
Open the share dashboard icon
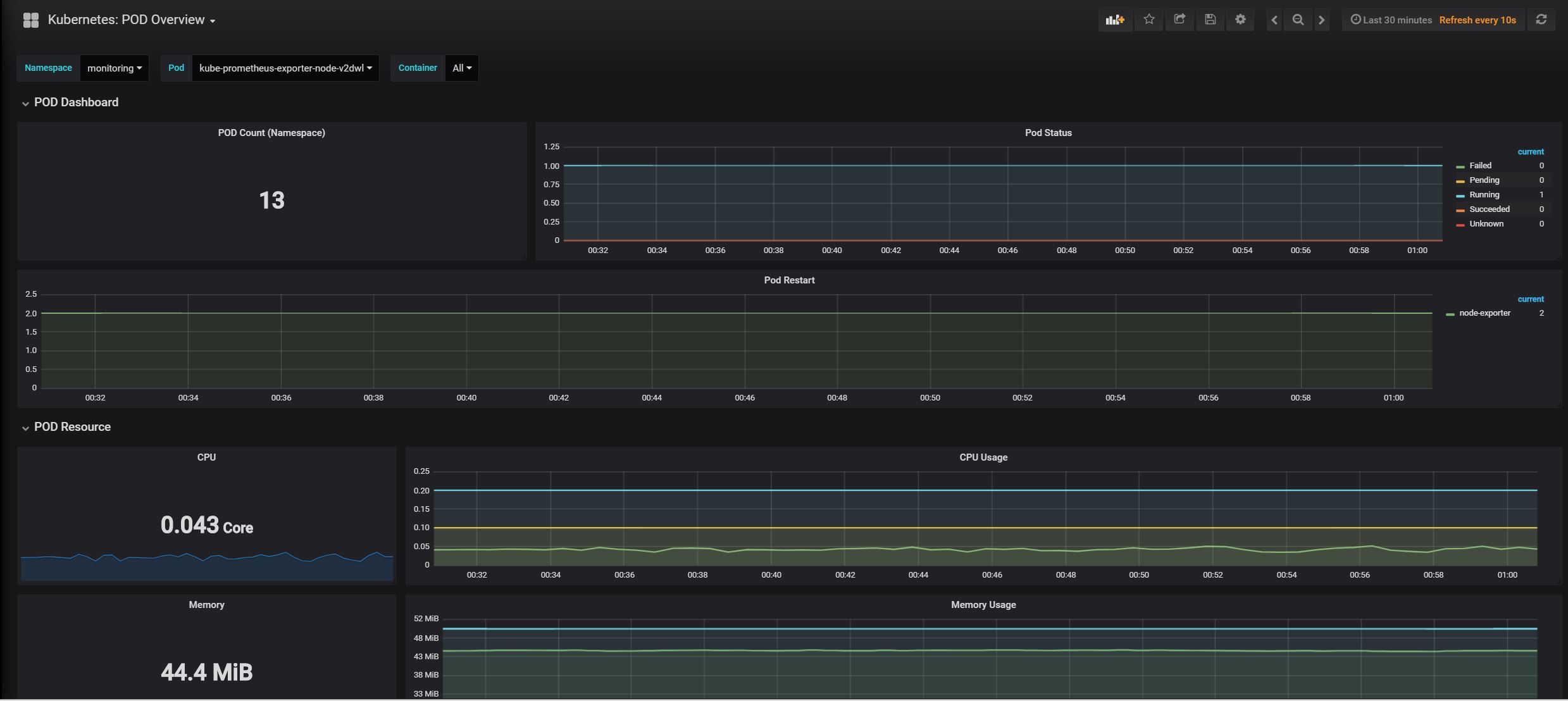pos(1179,20)
